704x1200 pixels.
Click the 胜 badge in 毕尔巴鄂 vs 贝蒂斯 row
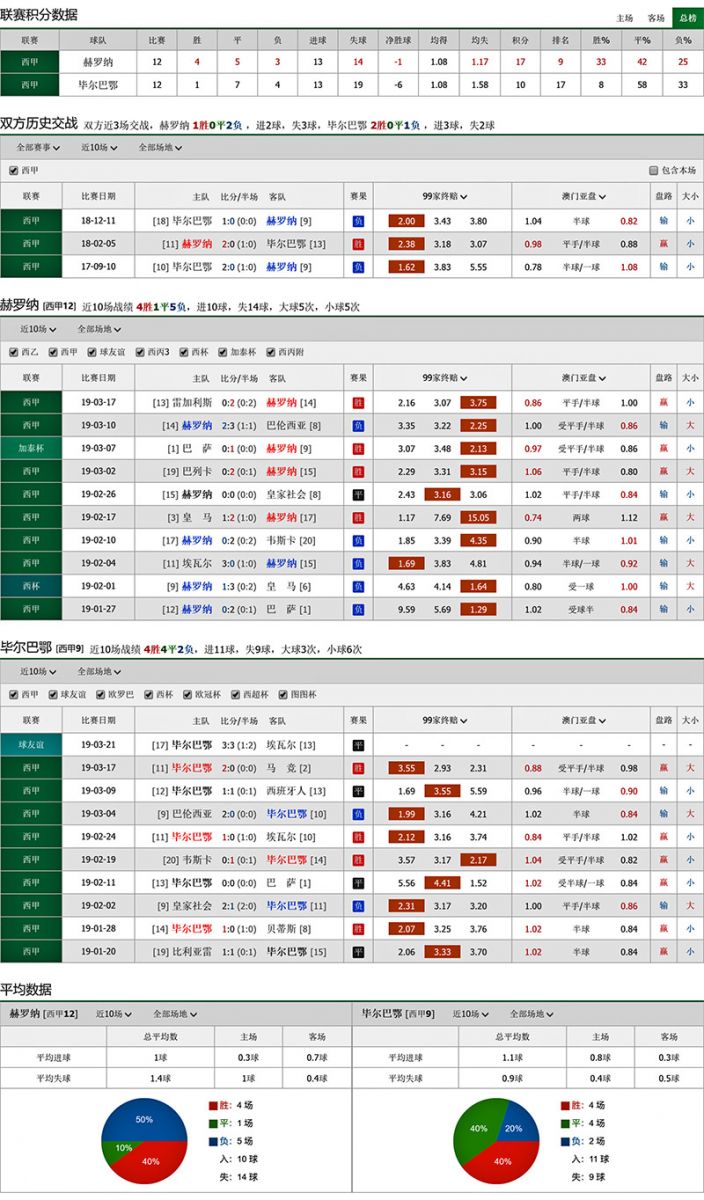click(358, 929)
